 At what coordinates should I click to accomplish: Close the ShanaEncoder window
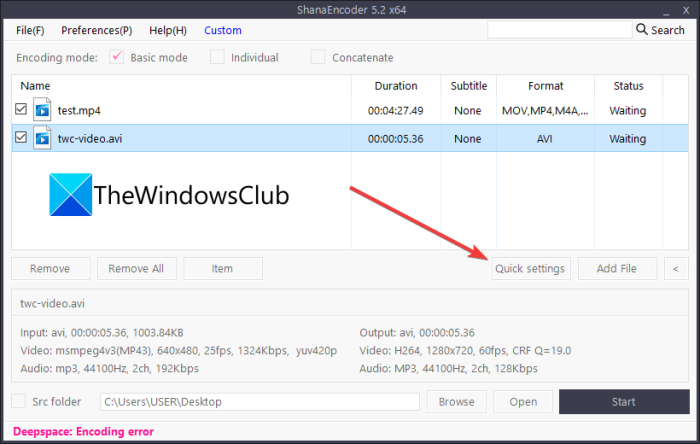[686, 10]
